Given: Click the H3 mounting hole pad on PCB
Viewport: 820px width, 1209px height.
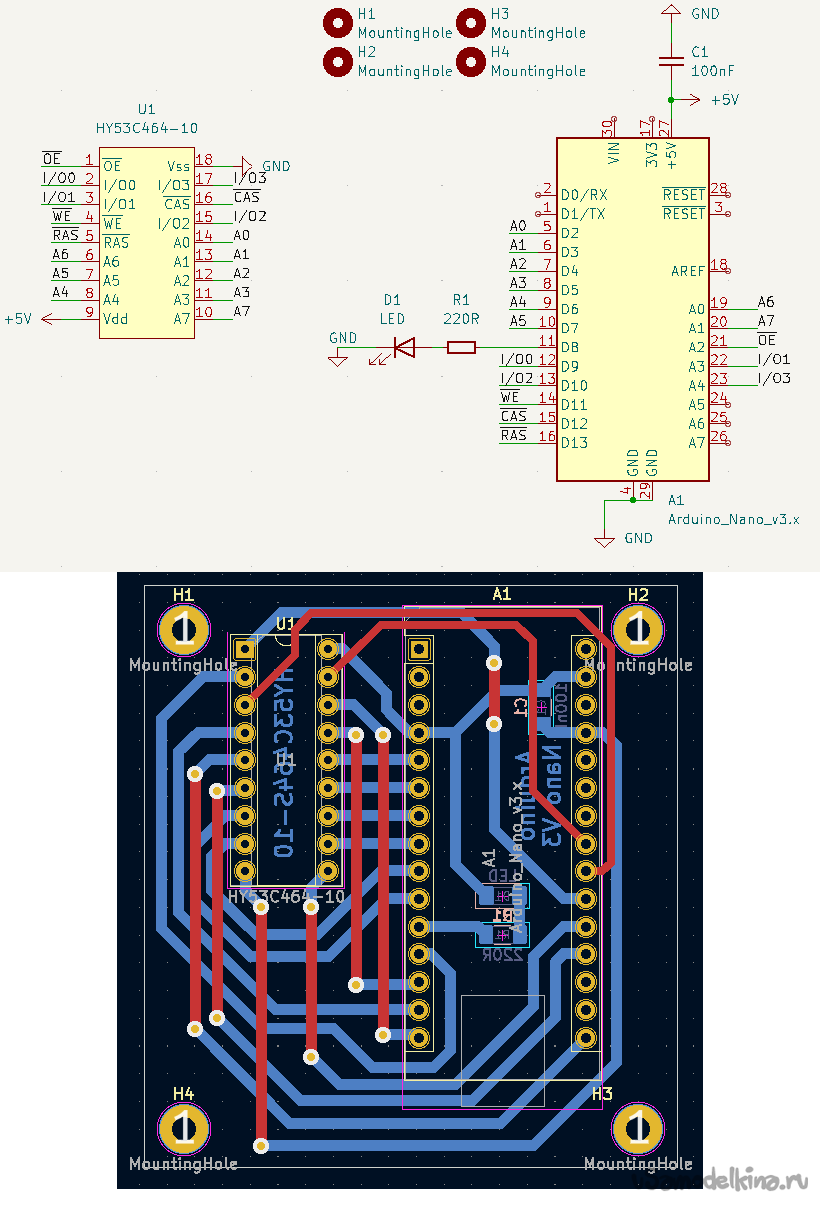Looking at the screenshot, I should (638, 1128).
